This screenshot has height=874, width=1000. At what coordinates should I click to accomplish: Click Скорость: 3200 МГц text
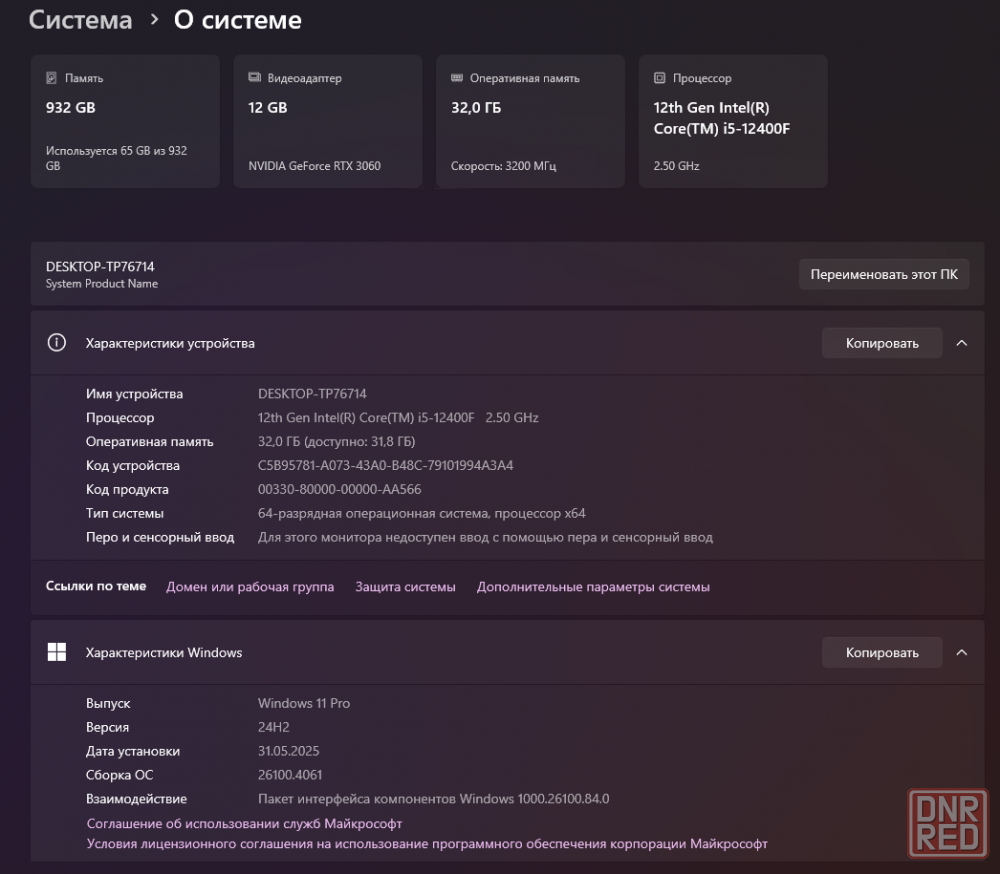coord(503,166)
